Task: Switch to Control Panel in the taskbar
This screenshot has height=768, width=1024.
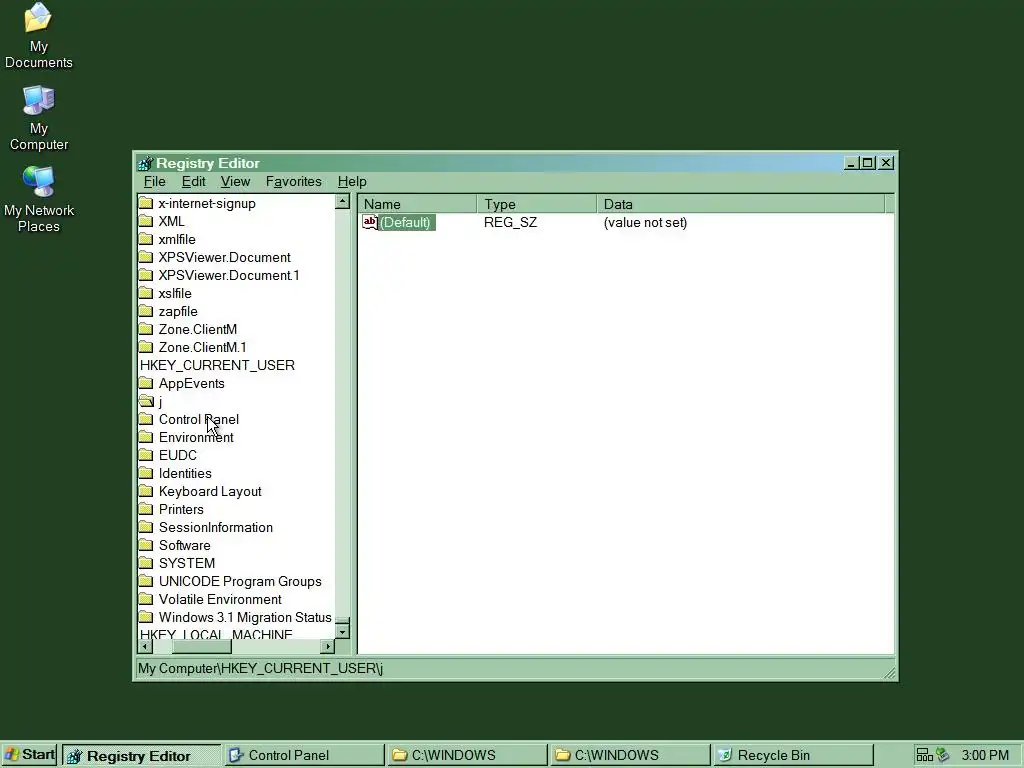Action: click(303, 756)
